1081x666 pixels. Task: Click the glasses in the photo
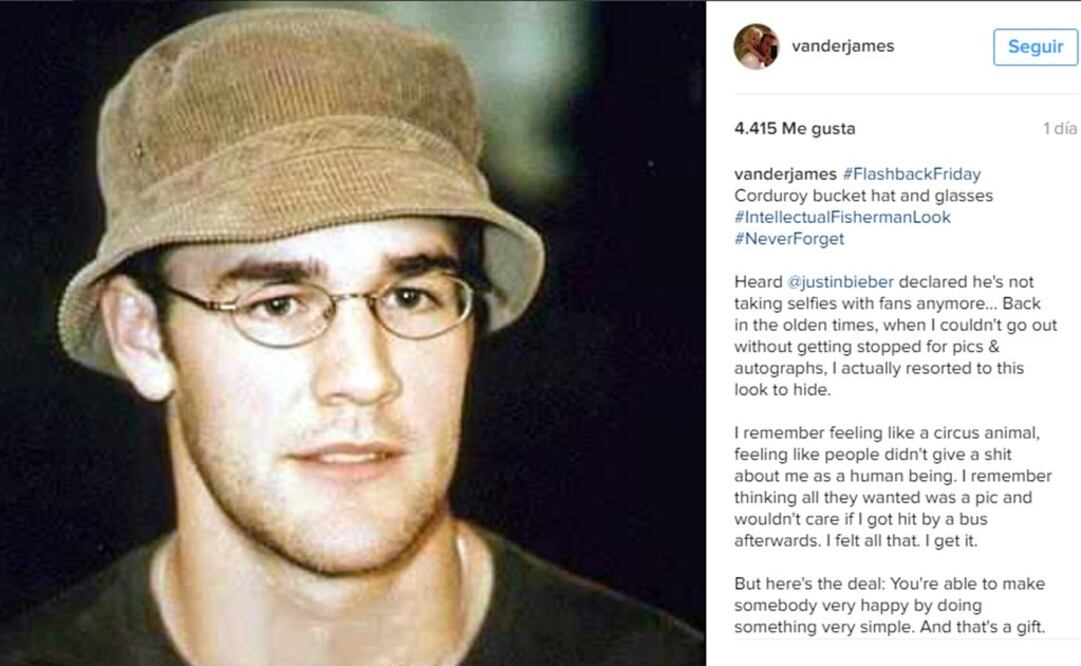pos(317,310)
